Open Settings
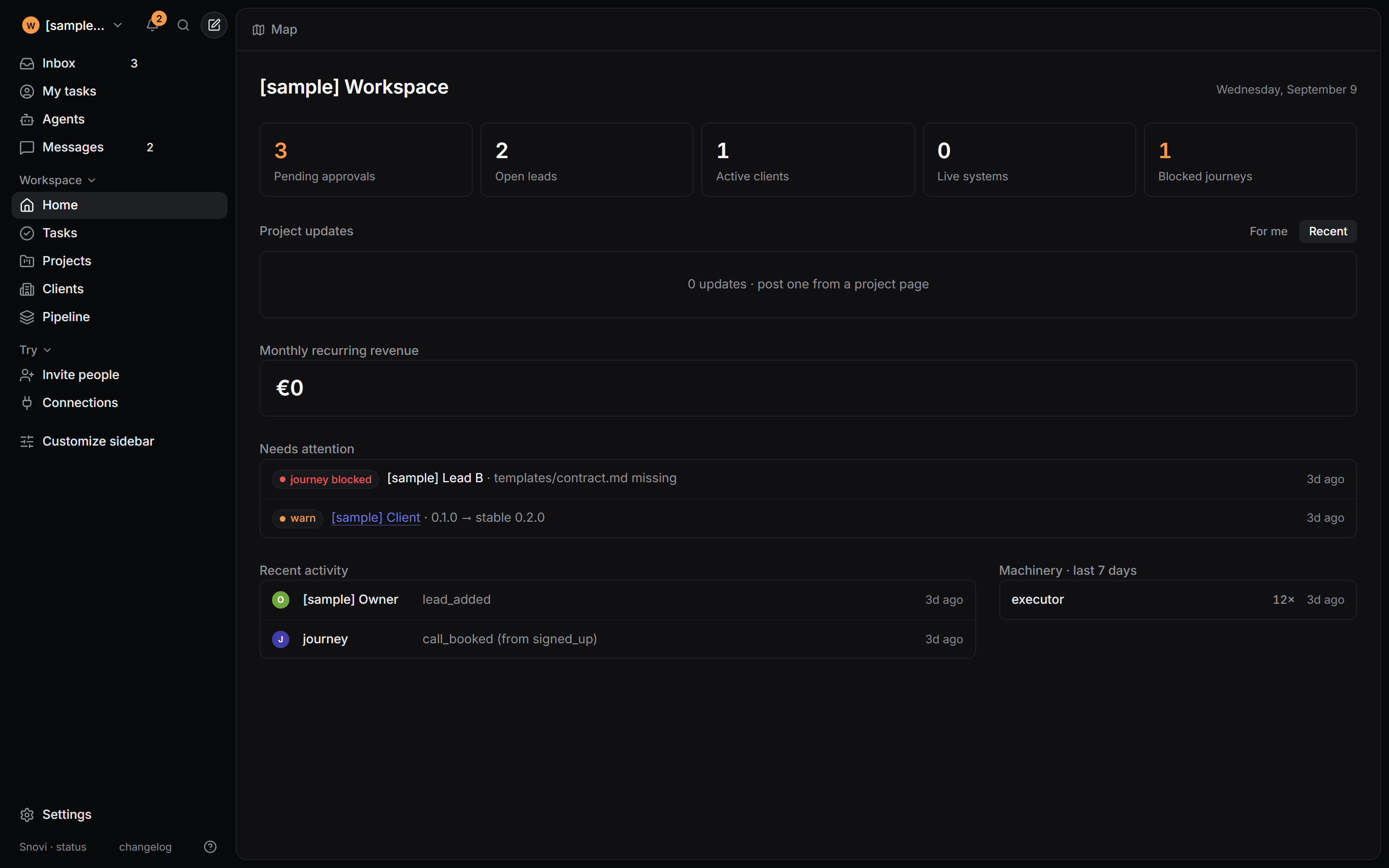Image resolution: width=1389 pixels, height=868 pixels. [x=120, y=814]
